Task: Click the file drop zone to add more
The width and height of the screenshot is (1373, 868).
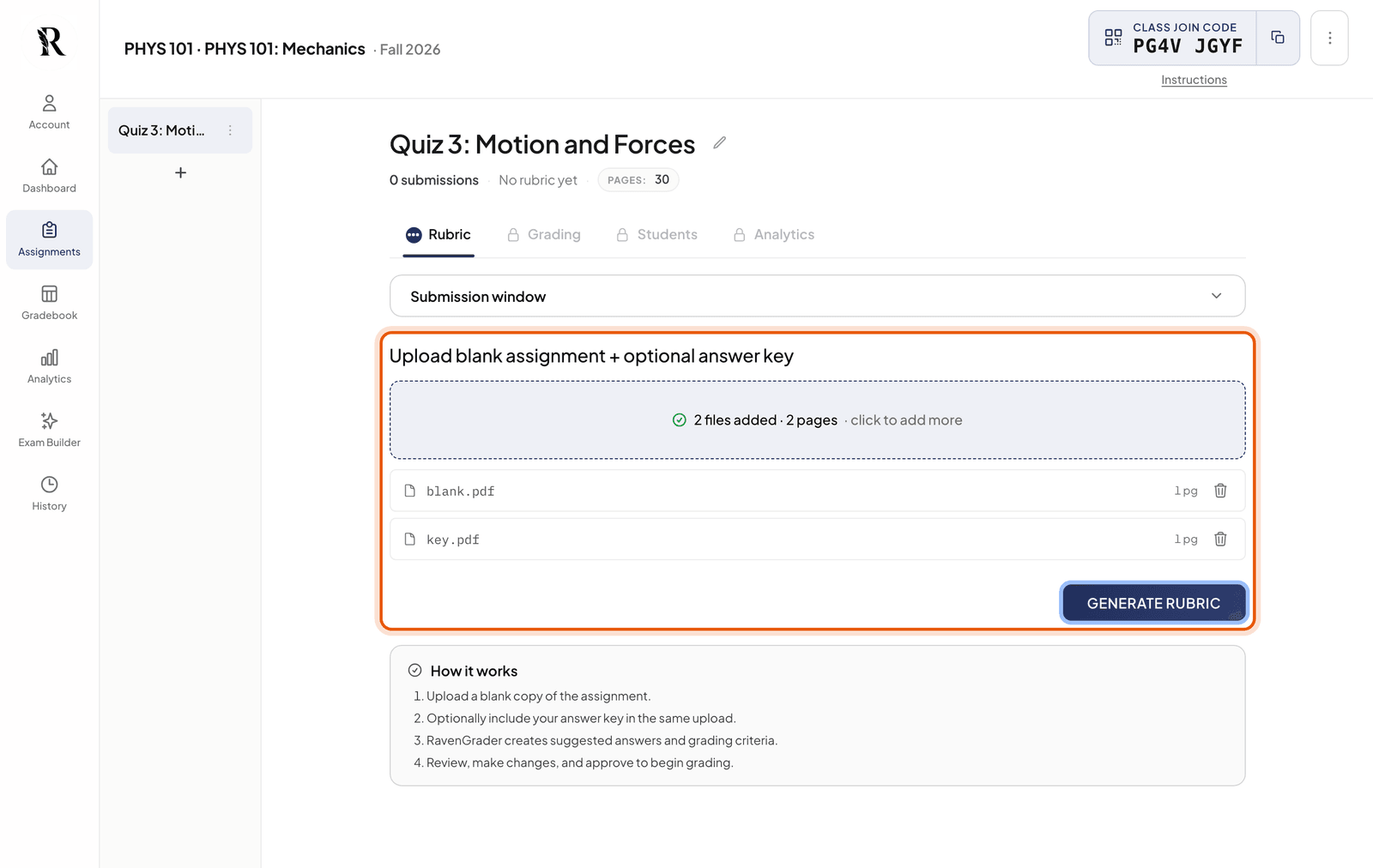Action: pos(817,420)
